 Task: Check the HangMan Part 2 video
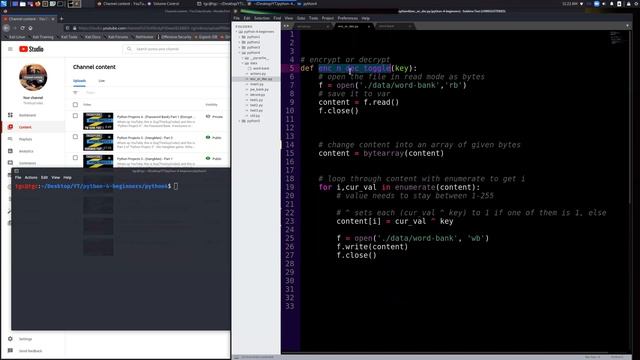(75, 137)
